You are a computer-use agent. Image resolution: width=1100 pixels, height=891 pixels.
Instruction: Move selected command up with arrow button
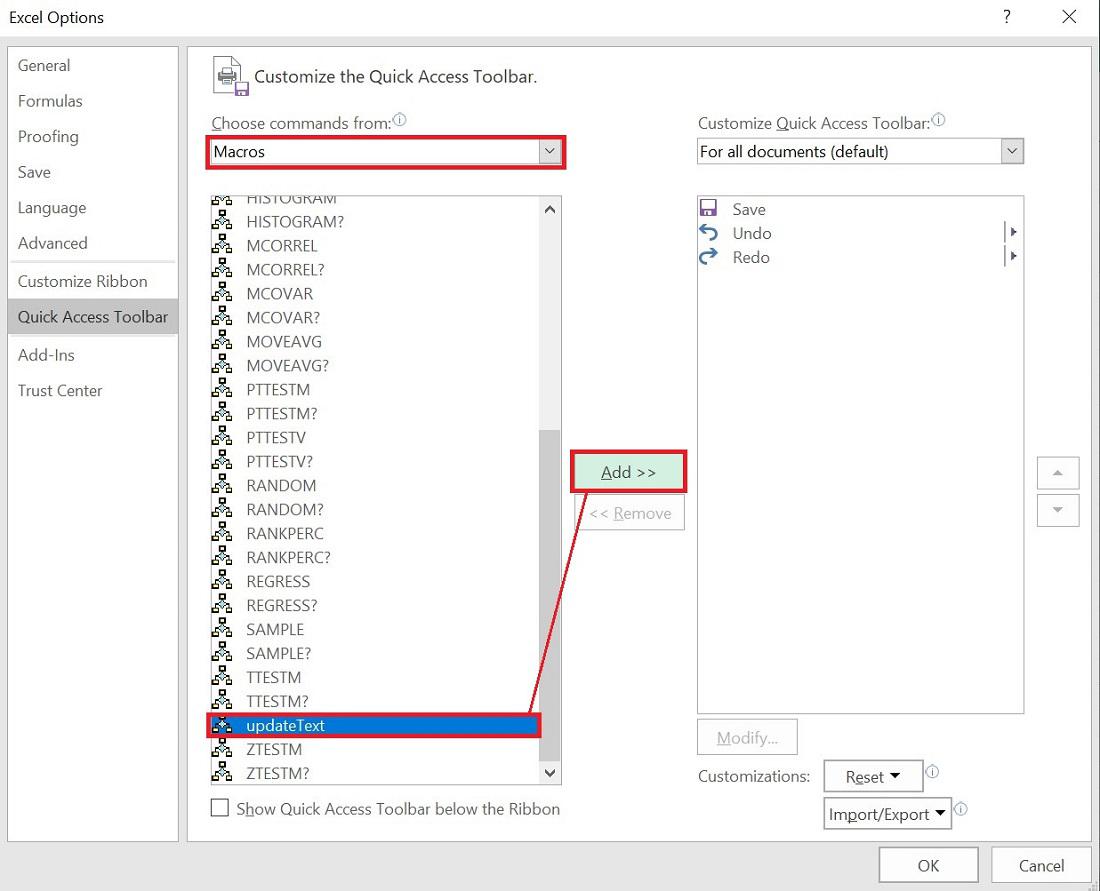(1058, 473)
